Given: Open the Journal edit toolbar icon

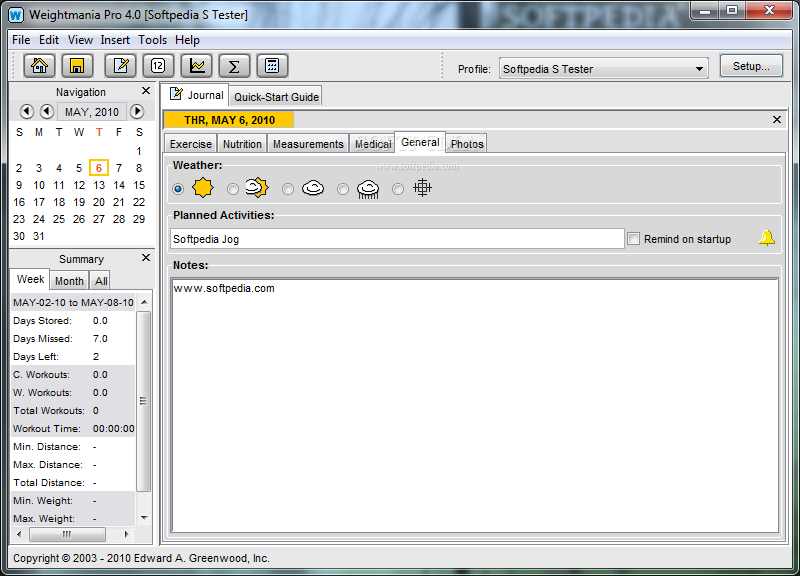Looking at the screenshot, I should [120, 66].
